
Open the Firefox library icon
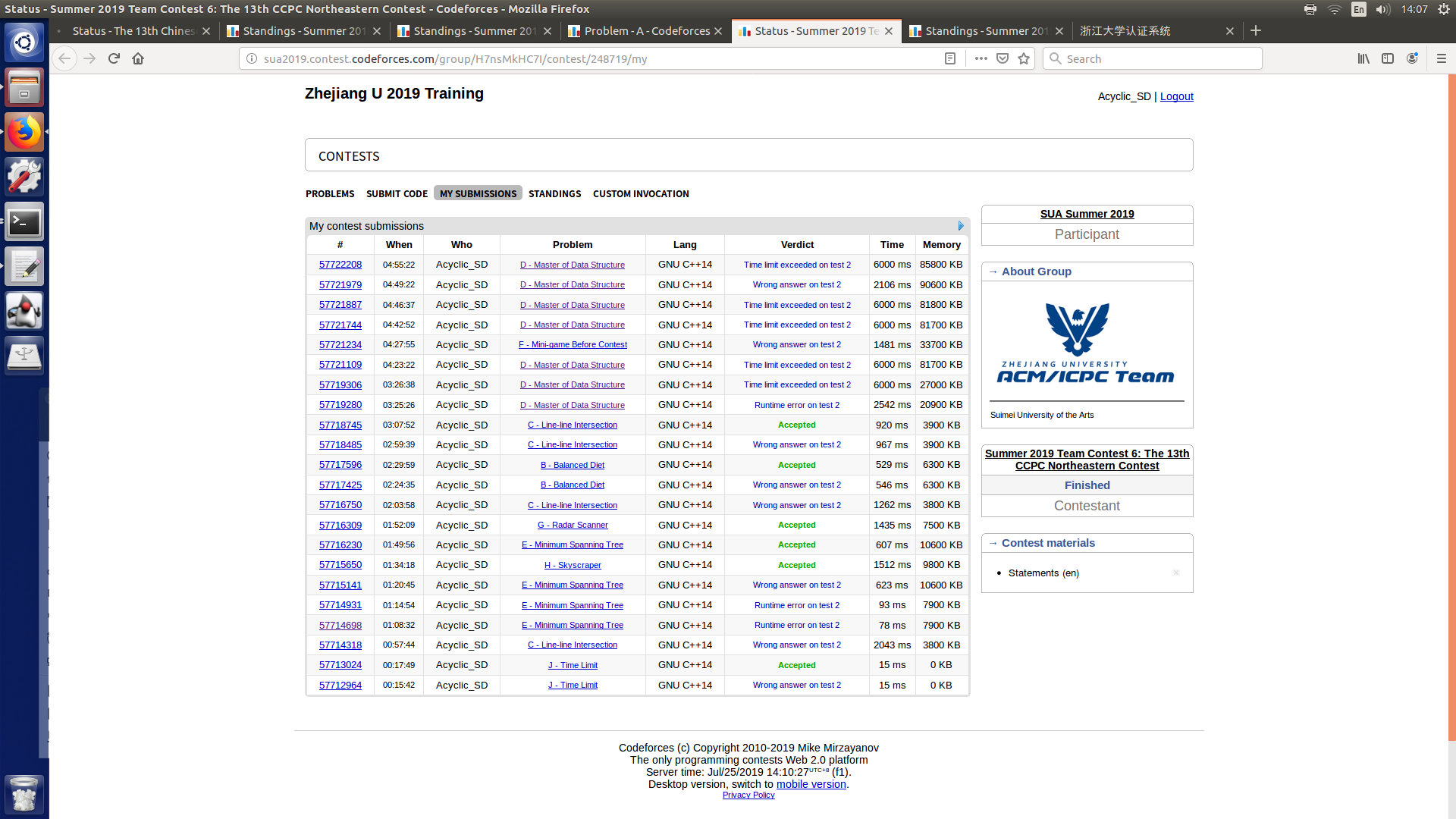[1363, 58]
